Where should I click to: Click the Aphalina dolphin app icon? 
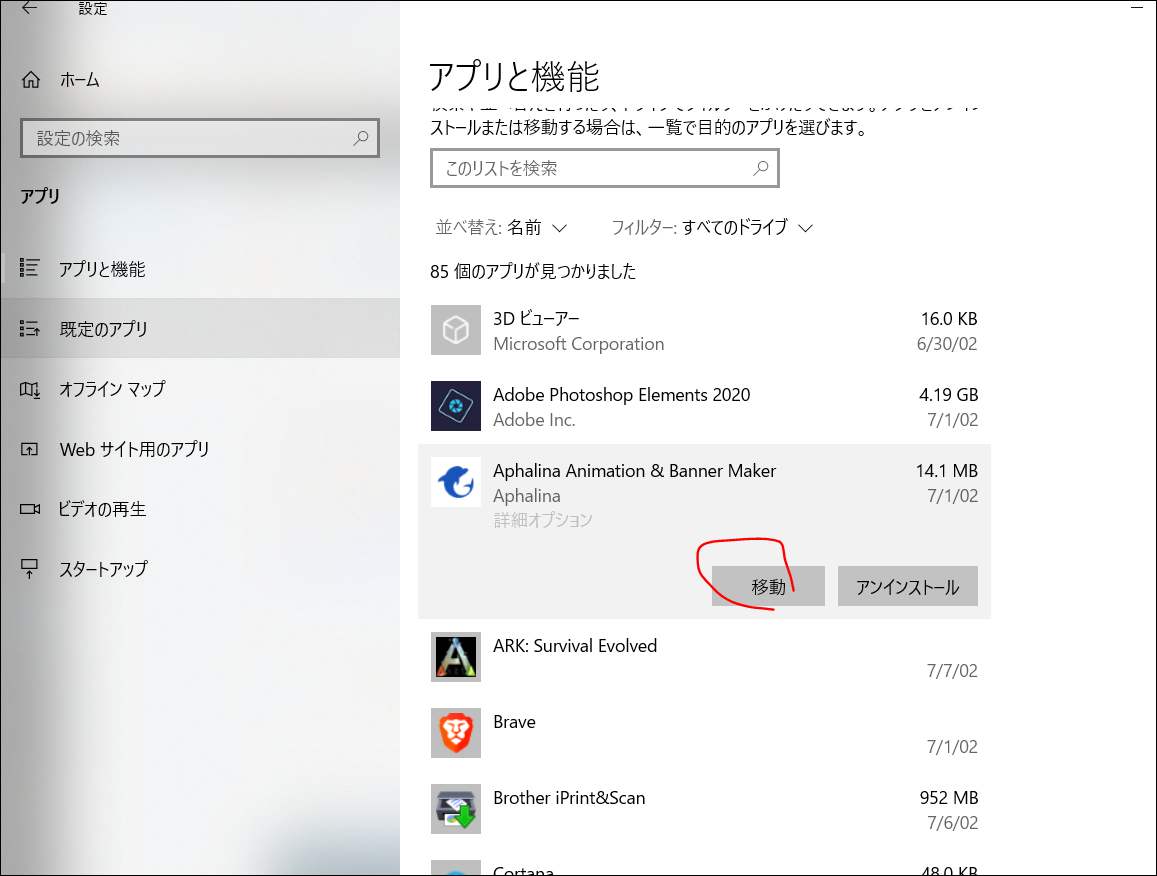[x=456, y=482]
